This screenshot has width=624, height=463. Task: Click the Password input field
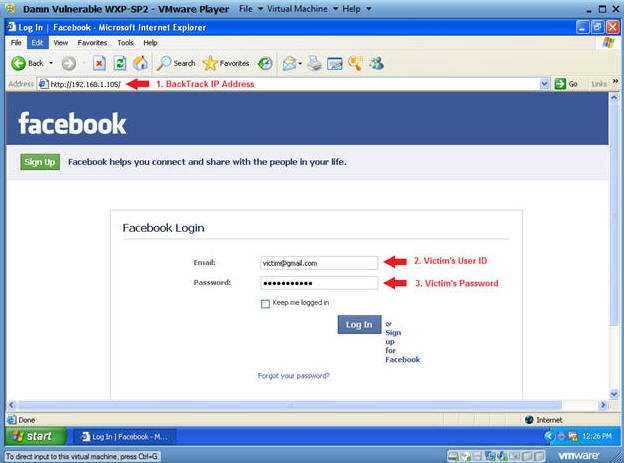[318, 283]
